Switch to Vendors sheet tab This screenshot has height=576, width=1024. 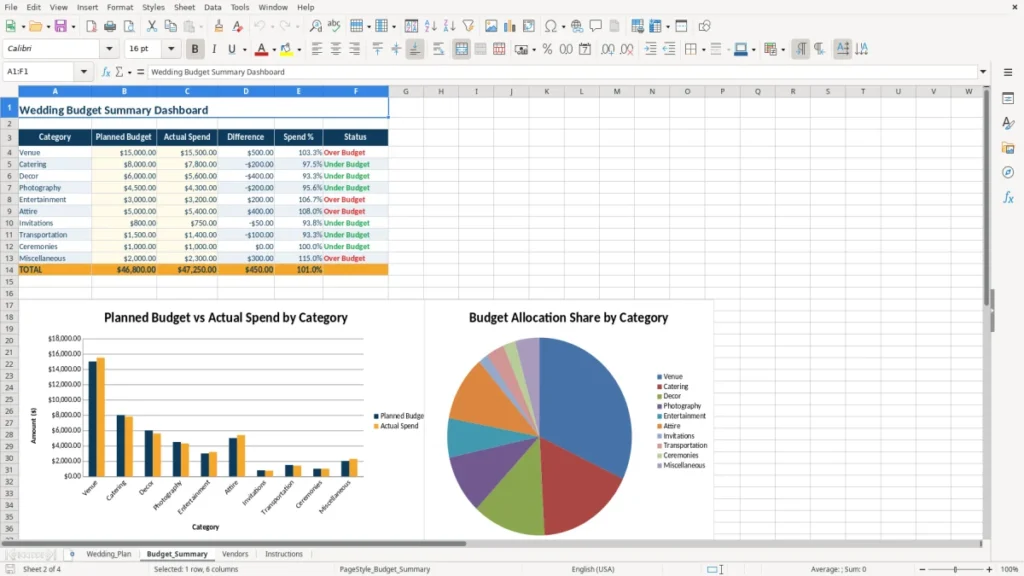(x=235, y=554)
